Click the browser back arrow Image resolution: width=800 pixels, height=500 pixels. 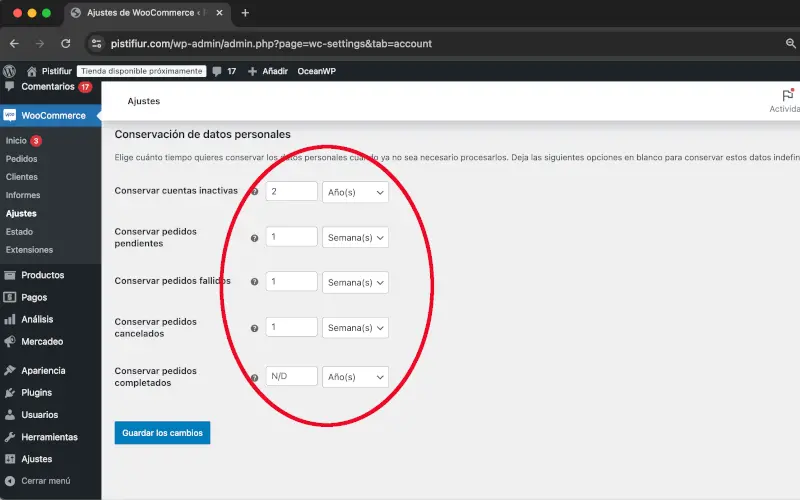click(14, 44)
